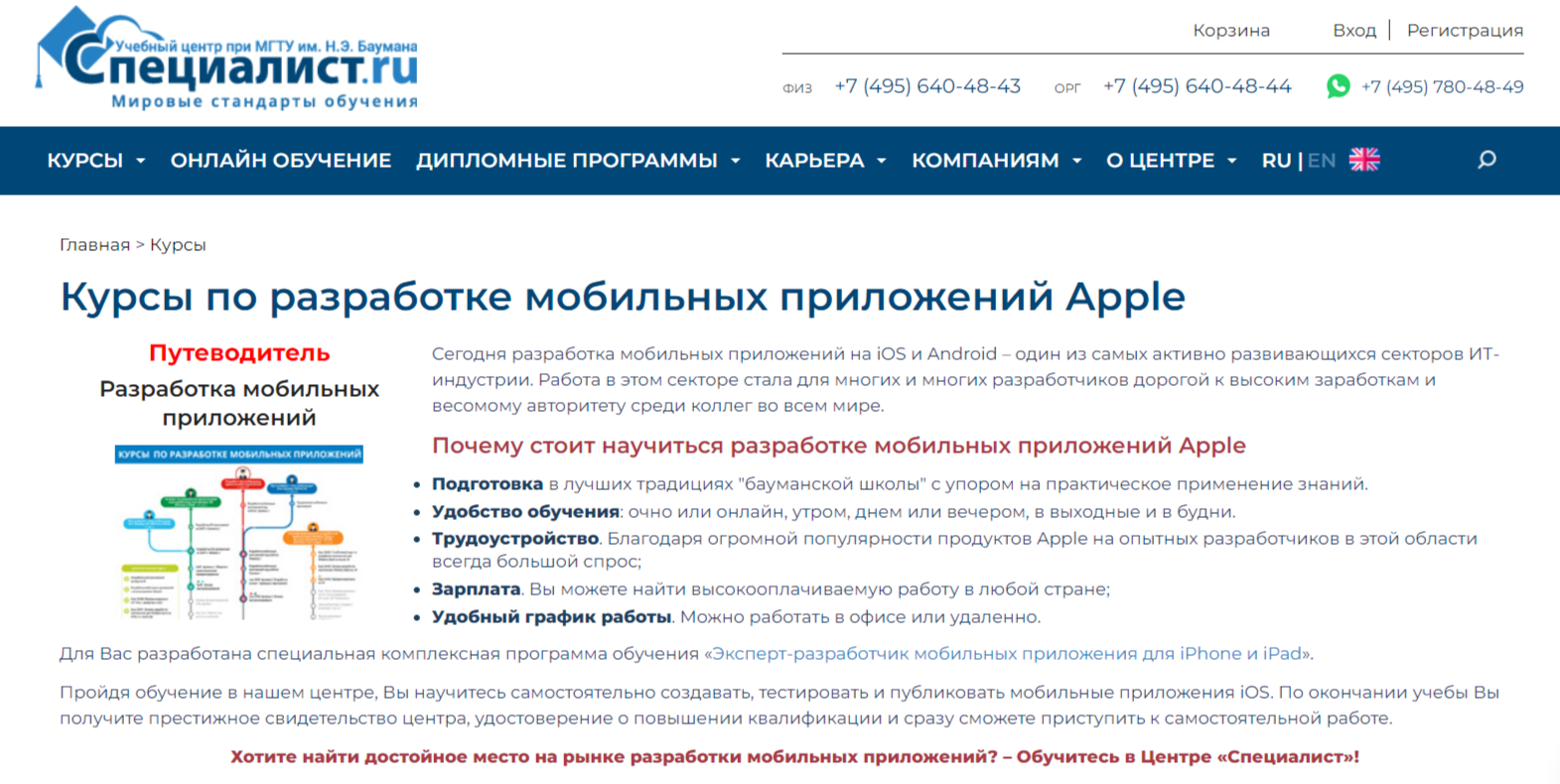Click the British flag icon
The width and height of the screenshot is (1560, 784).
coord(1364,160)
